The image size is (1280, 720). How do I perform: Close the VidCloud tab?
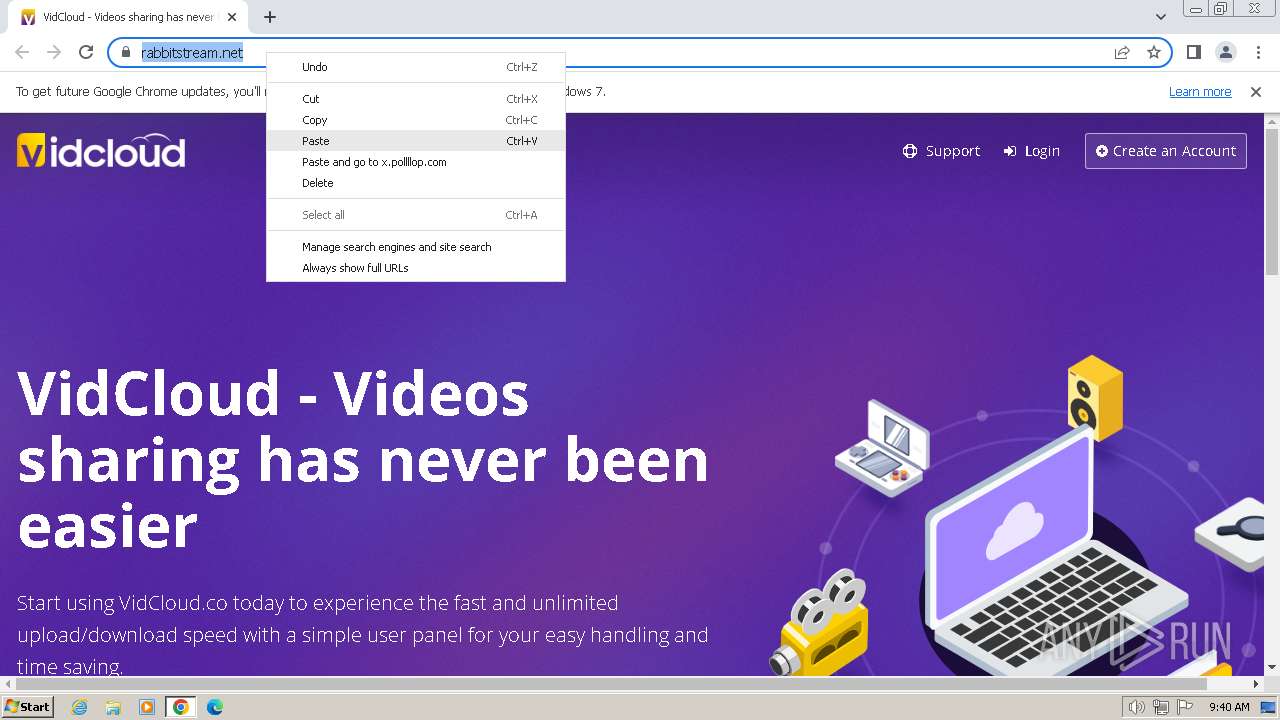tap(233, 17)
